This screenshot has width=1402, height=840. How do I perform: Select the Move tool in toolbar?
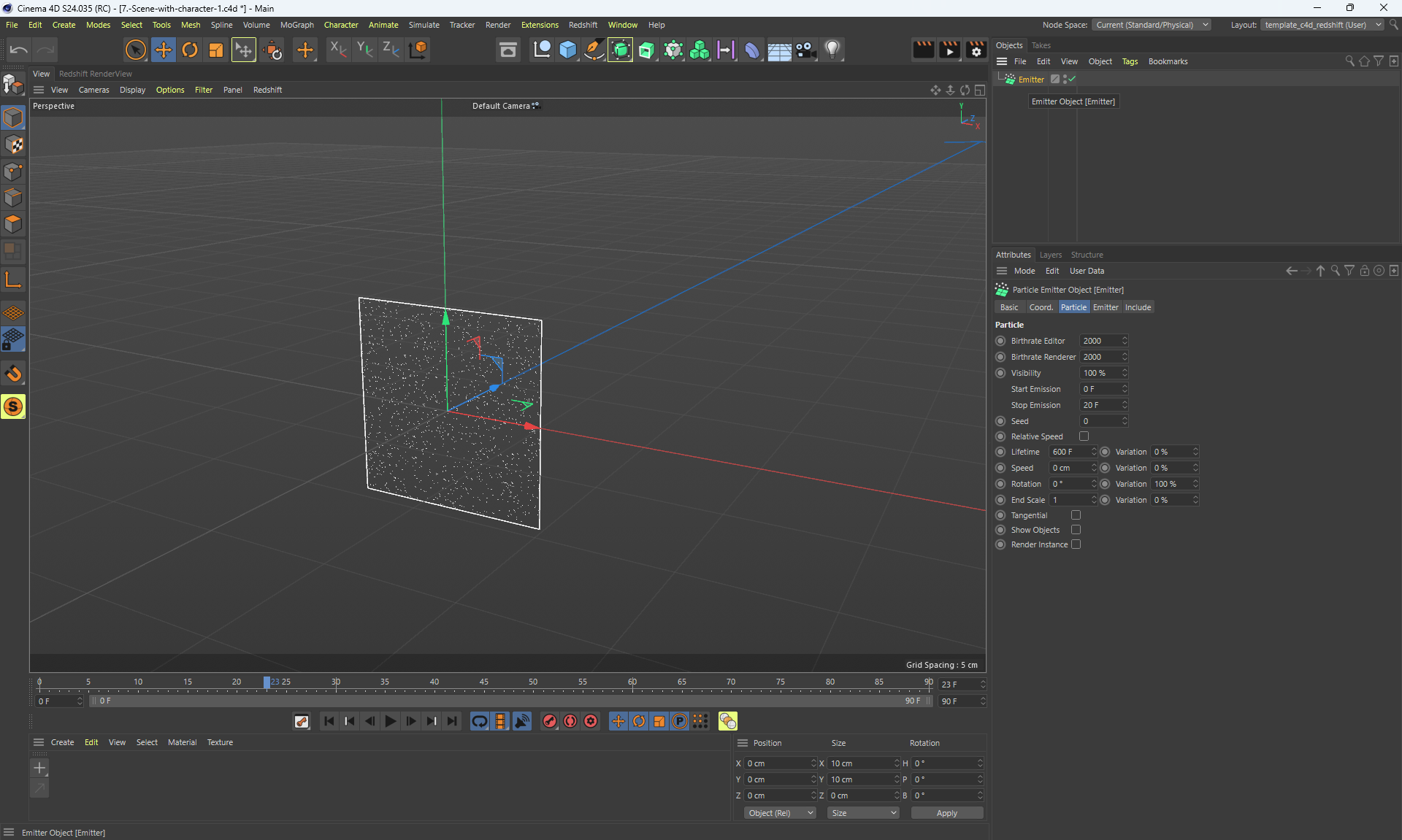(x=164, y=50)
